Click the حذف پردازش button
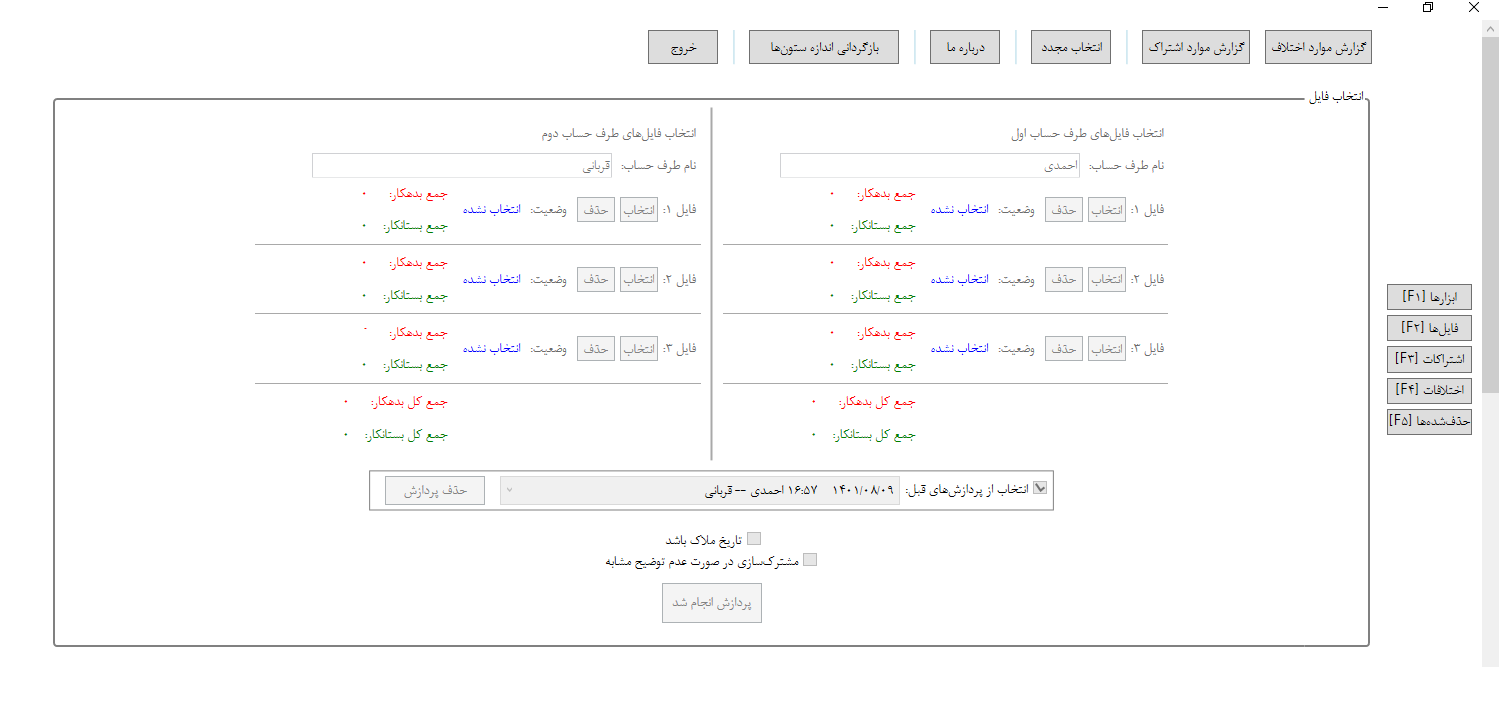 (435, 491)
